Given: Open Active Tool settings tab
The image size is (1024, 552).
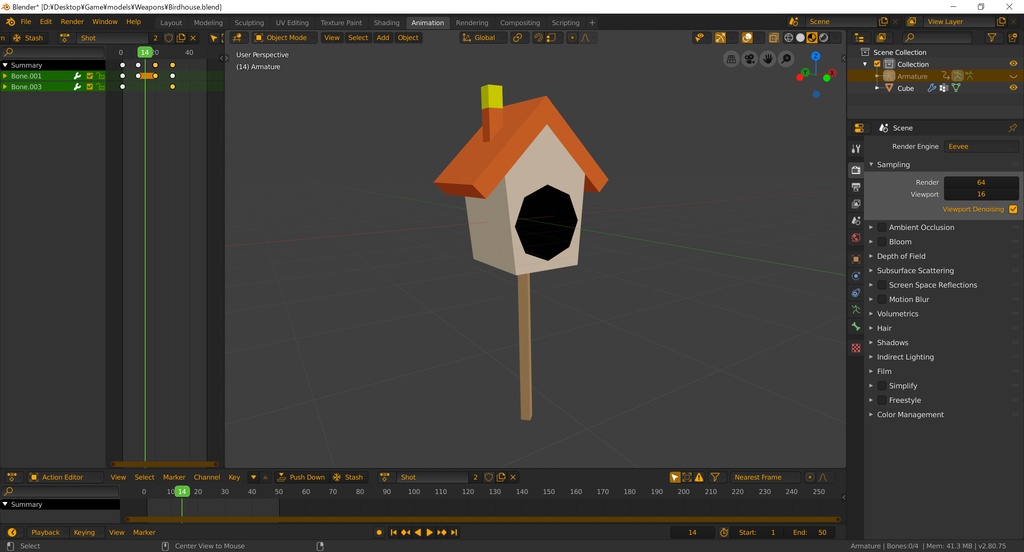Looking at the screenshot, I should [856, 149].
